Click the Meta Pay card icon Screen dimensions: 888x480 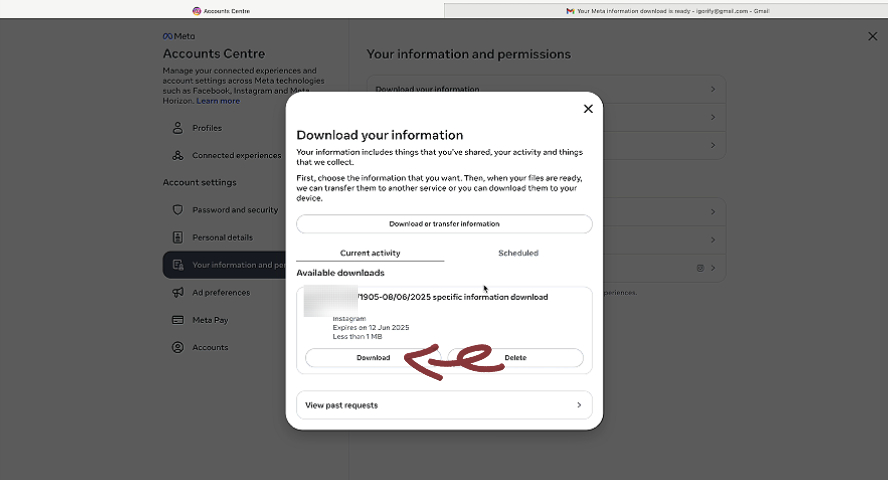pos(178,320)
